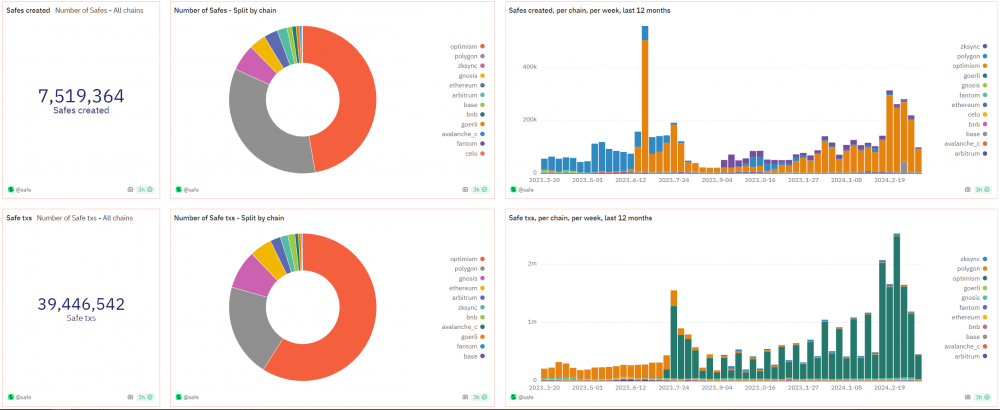Toggle avalanche_c series in Number of Safes donut legend
The image size is (1000, 410).
(x=466, y=134)
